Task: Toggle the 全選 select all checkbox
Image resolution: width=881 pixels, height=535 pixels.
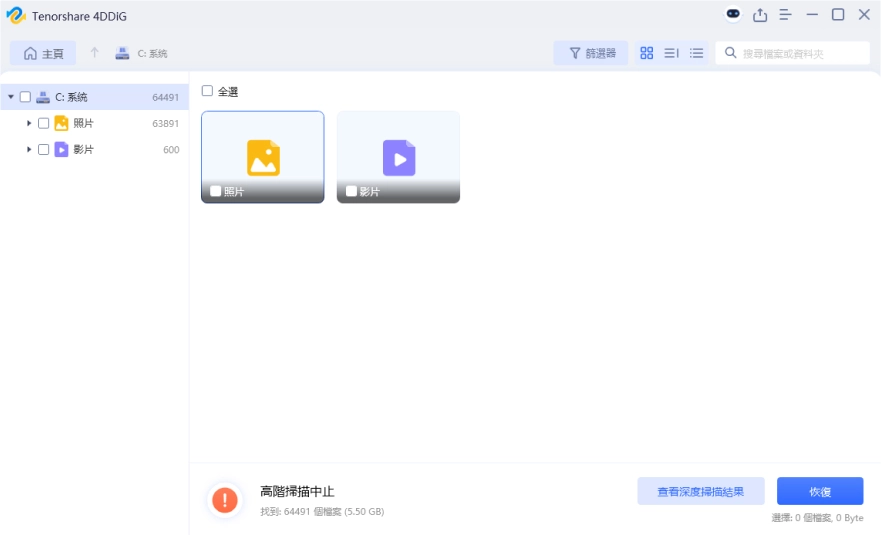Action: [x=207, y=91]
